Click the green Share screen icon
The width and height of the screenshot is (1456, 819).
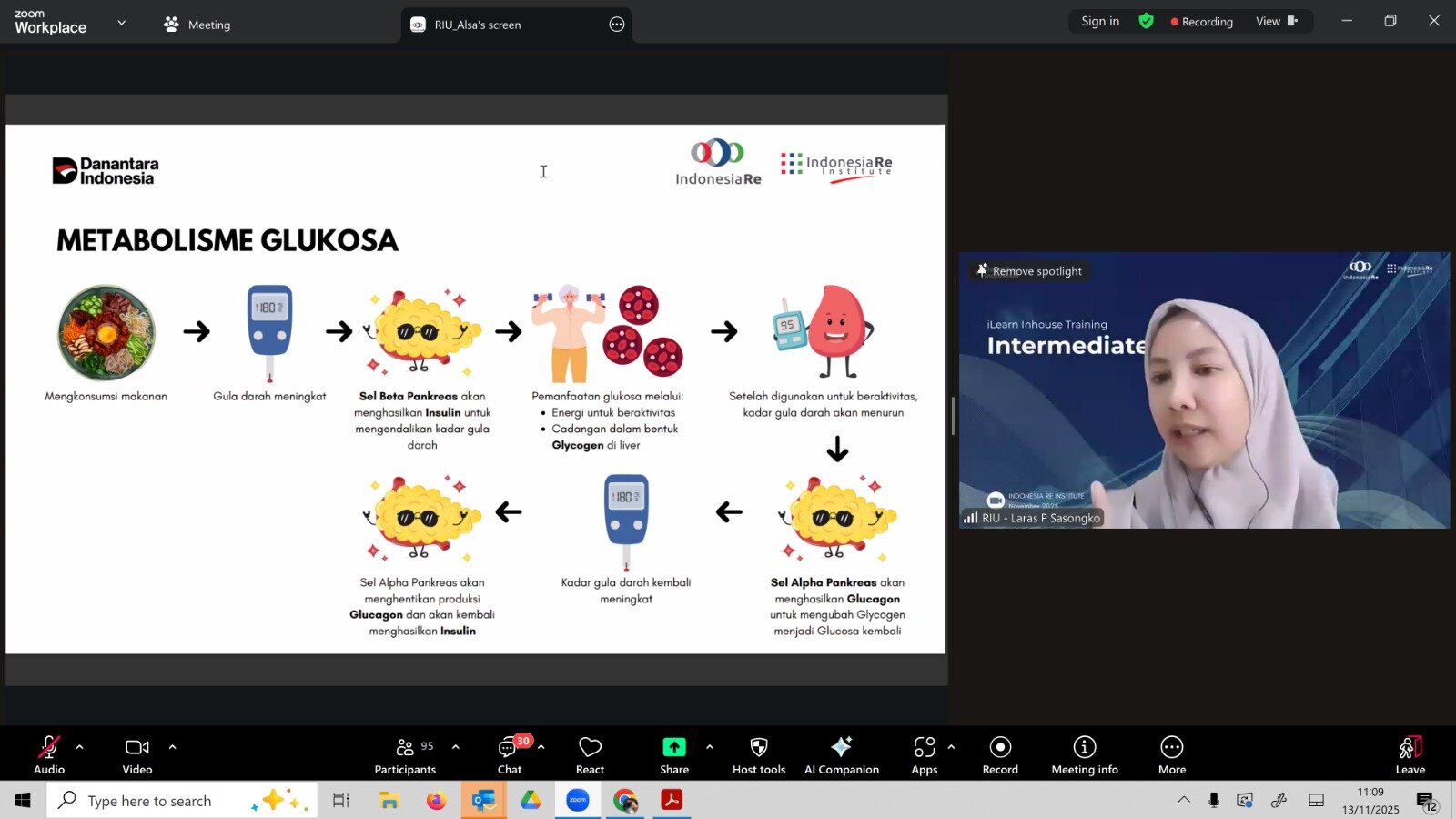coord(673,747)
